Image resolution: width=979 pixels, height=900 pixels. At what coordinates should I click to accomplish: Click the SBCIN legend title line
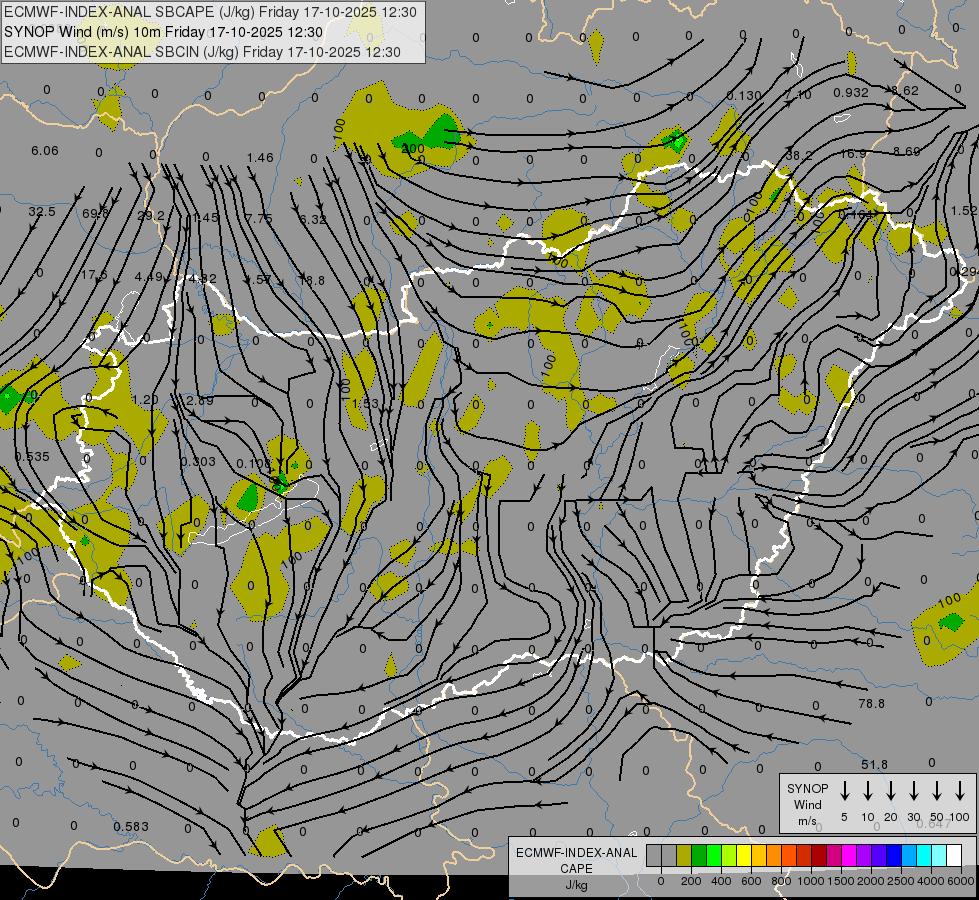(x=202, y=52)
